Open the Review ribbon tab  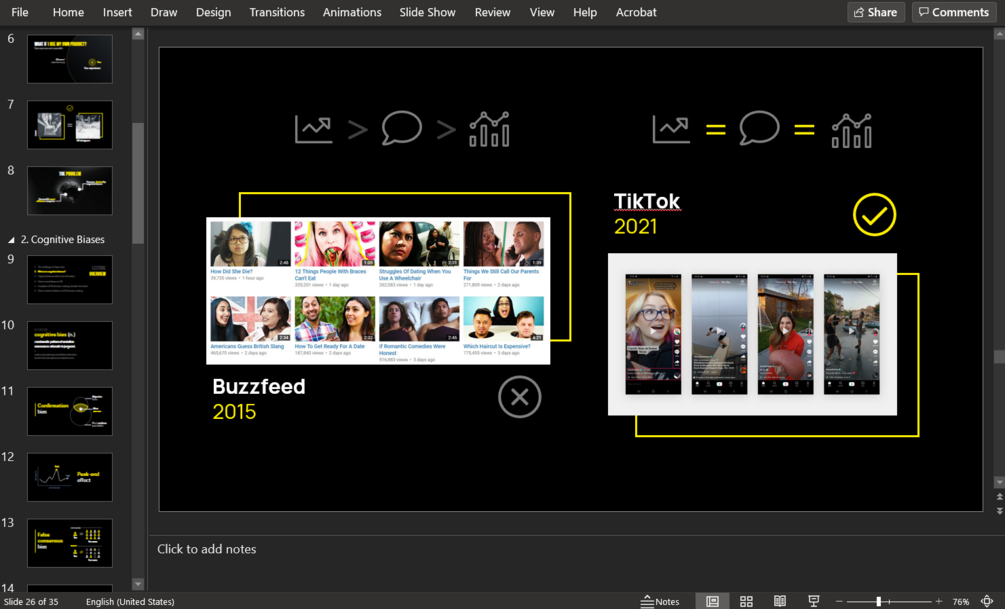[x=492, y=12]
